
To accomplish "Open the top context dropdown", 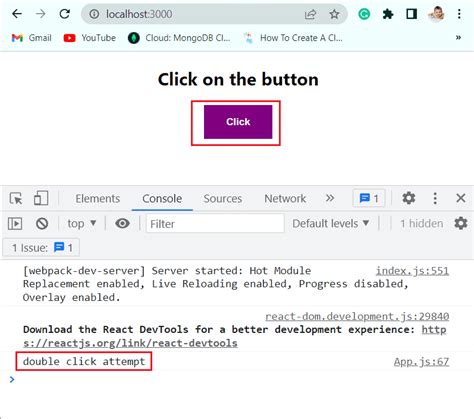I will [82, 223].
